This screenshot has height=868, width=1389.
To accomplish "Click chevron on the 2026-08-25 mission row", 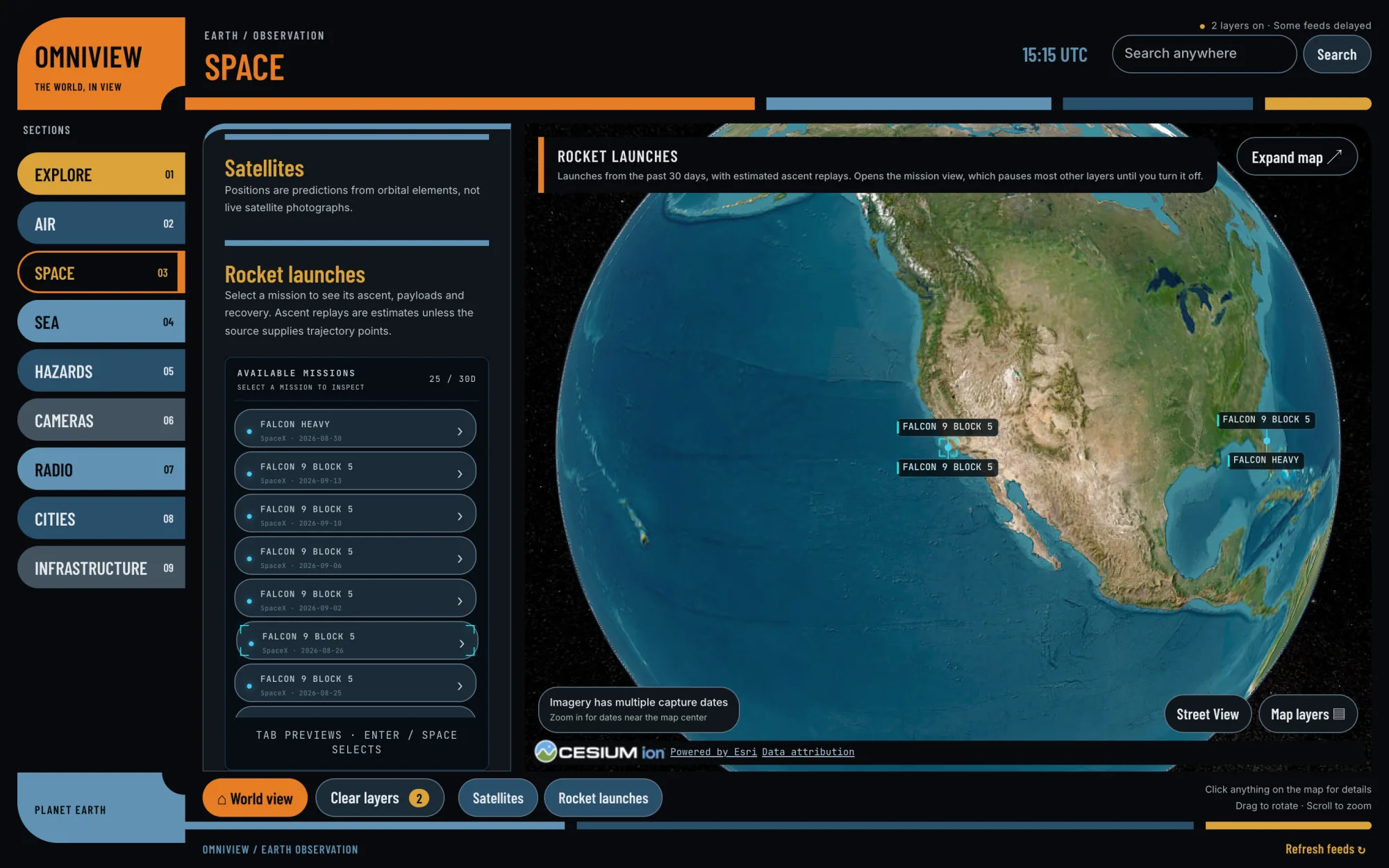I will pos(460,686).
